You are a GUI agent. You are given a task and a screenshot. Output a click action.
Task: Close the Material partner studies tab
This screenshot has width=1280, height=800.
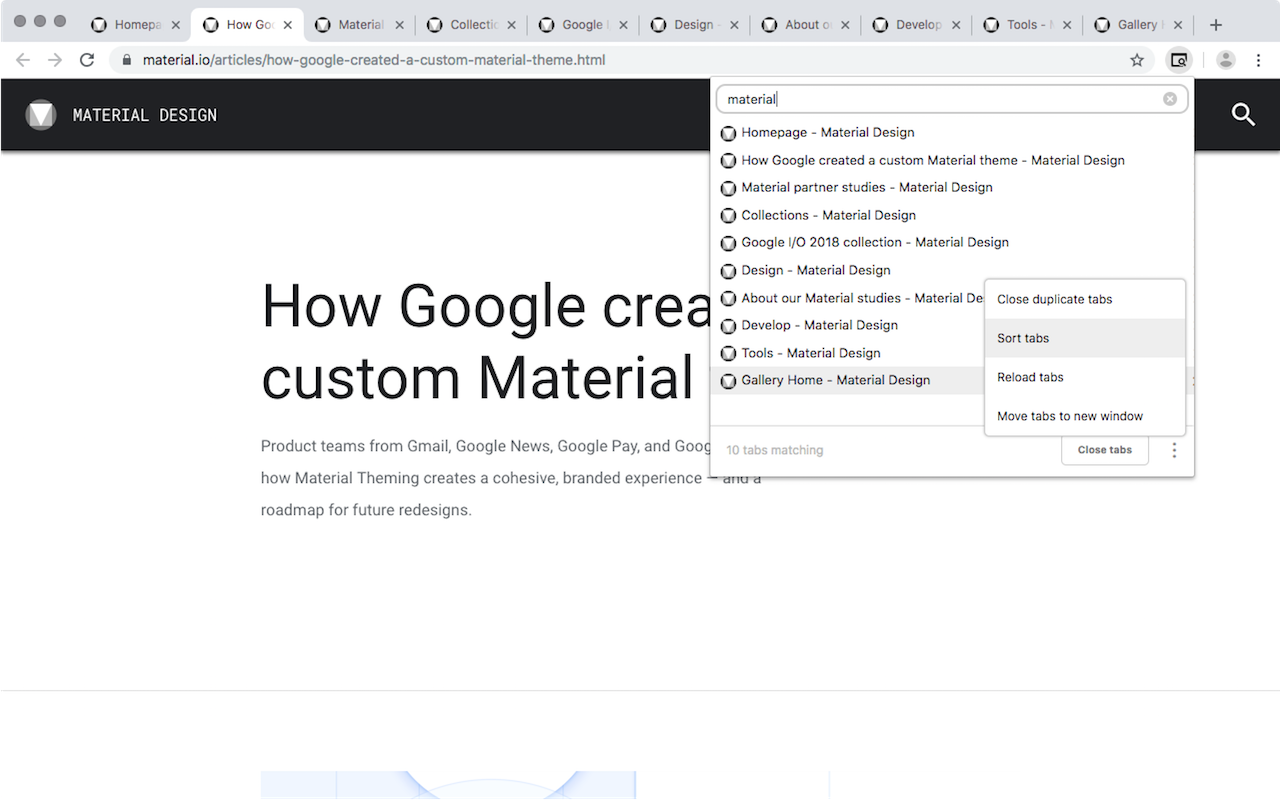(x=400, y=25)
